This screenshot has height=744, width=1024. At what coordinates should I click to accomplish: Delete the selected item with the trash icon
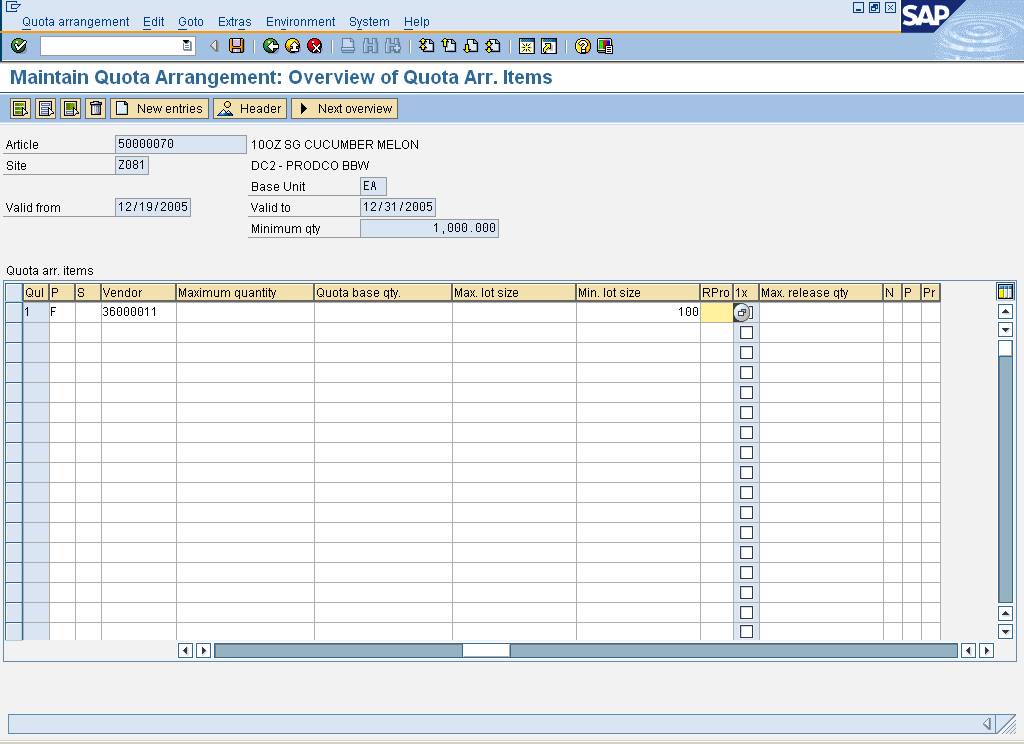(95, 108)
